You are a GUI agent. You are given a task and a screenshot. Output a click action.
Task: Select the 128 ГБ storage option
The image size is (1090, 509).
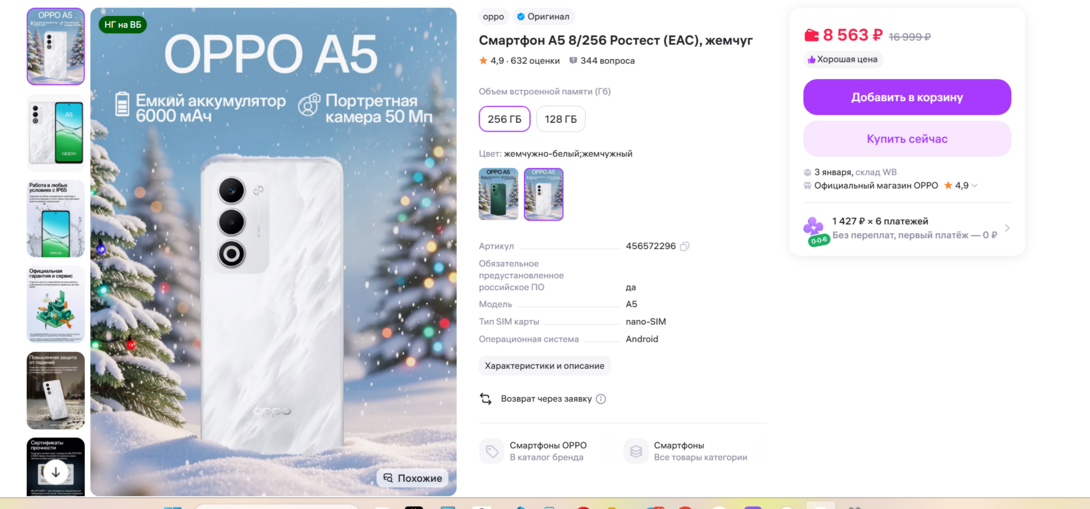561,119
